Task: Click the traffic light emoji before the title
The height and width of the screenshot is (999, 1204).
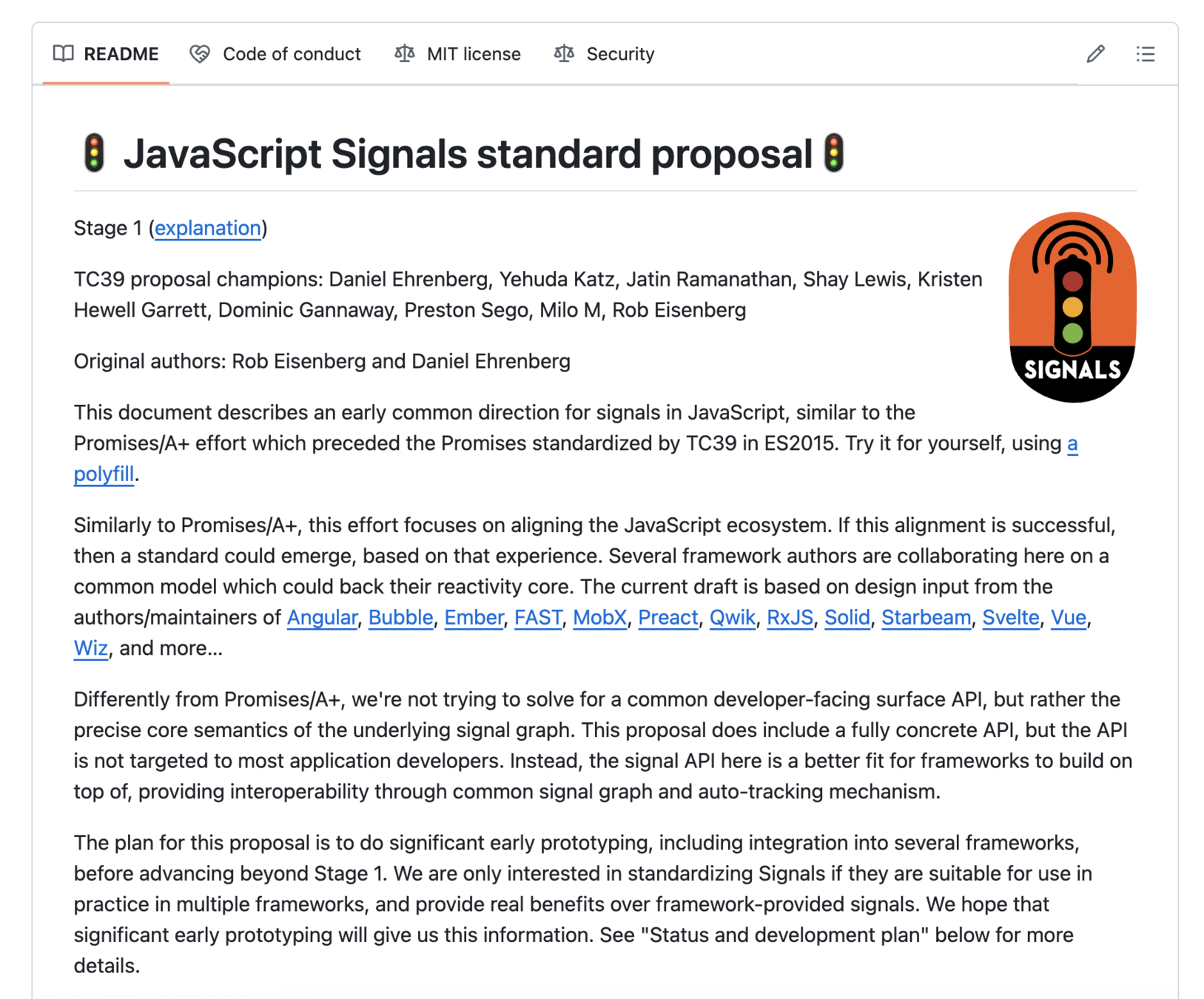Action: tap(94, 153)
